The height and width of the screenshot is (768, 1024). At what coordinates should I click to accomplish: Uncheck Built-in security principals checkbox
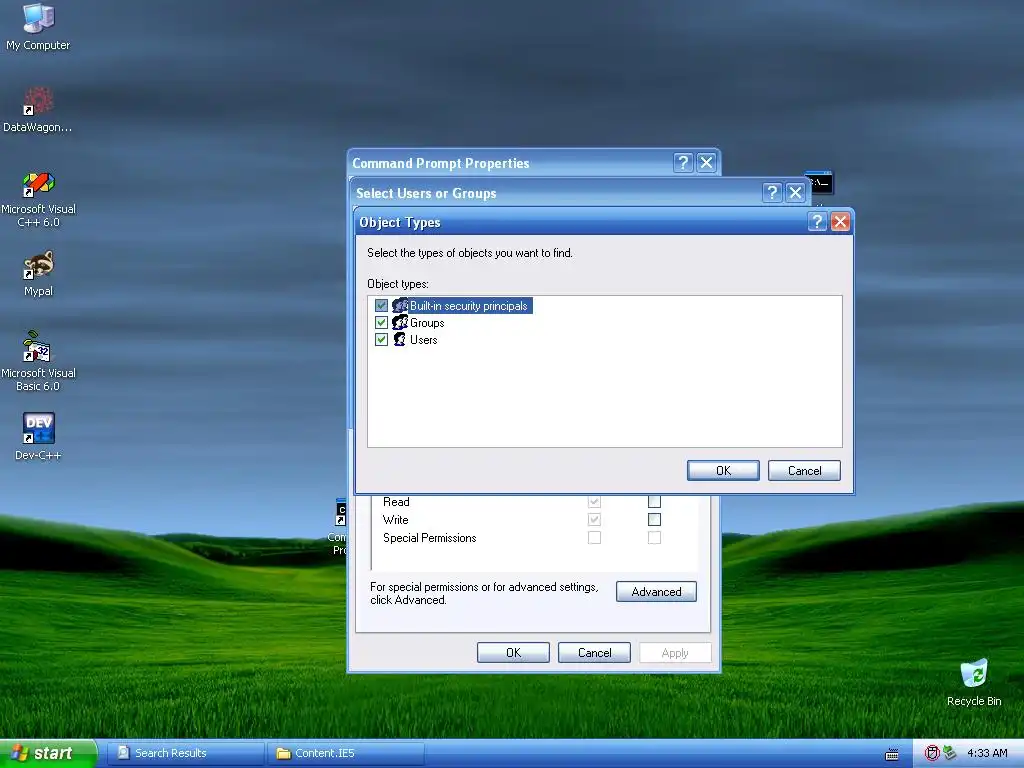pyautogui.click(x=381, y=306)
